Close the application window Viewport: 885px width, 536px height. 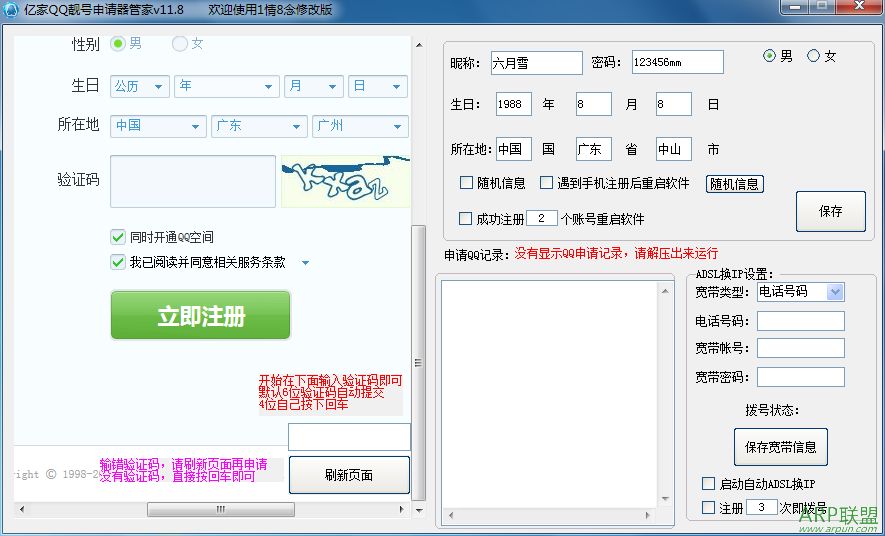[x=860, y=7]
